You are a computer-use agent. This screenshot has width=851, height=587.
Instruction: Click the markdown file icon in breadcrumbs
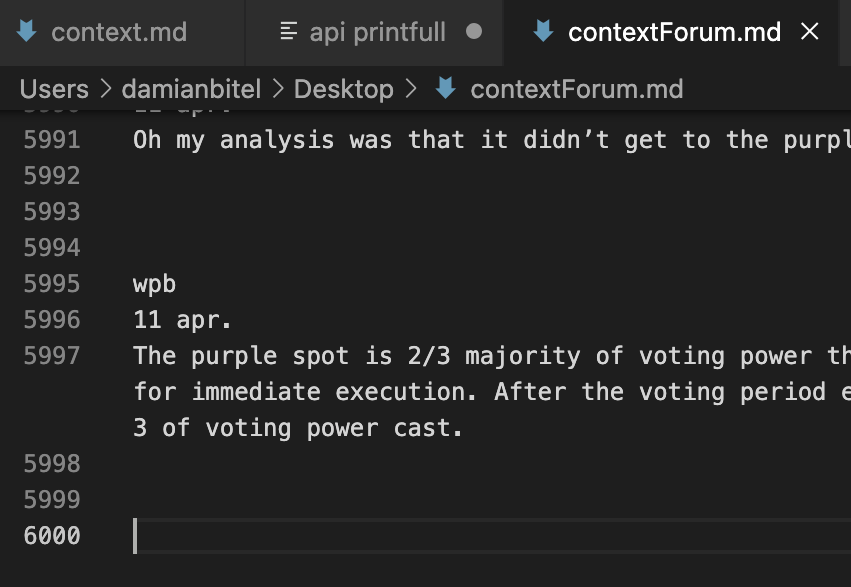[x=446, y=89]
